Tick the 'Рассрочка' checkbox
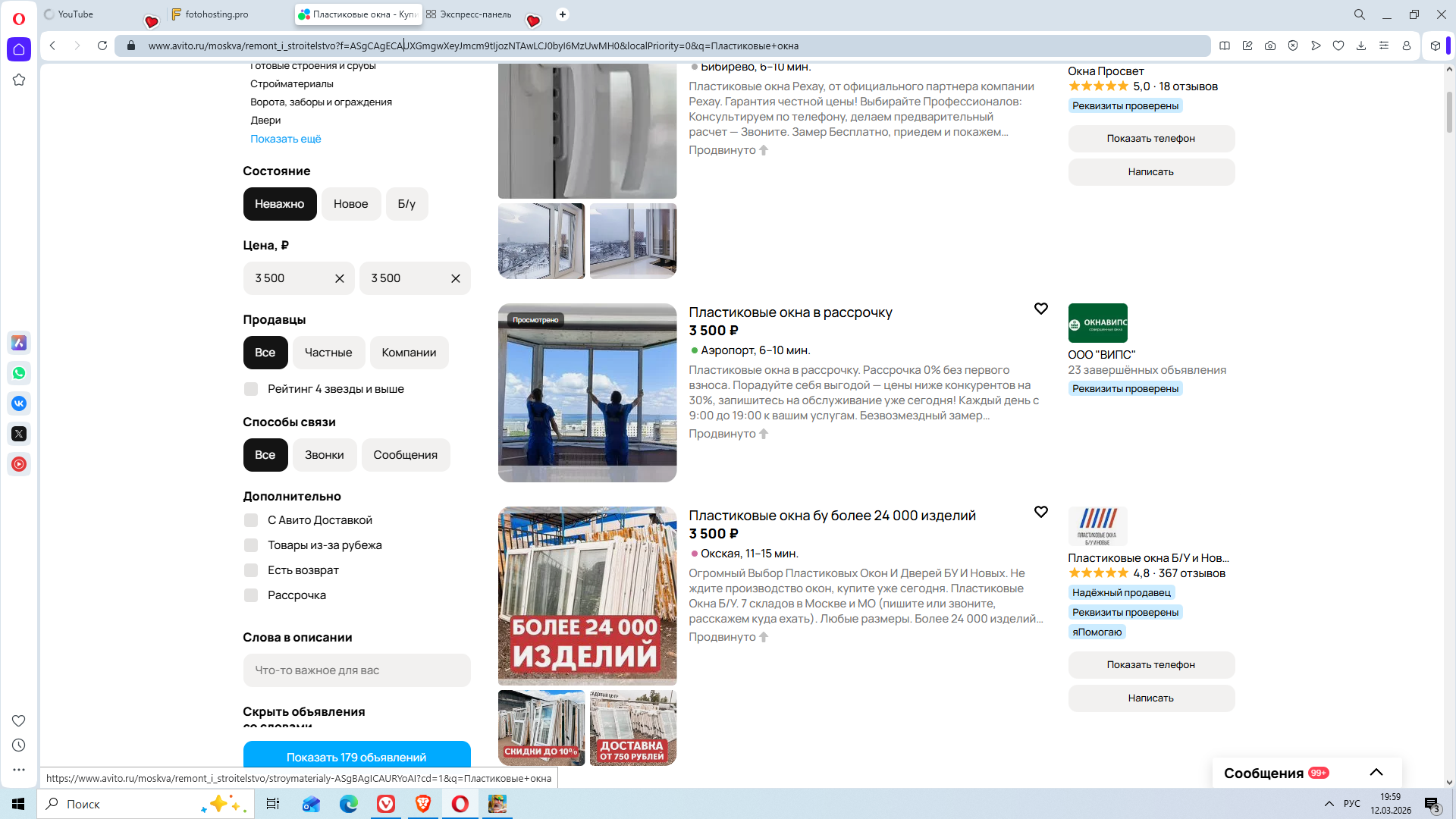 (x=251, y=595)
